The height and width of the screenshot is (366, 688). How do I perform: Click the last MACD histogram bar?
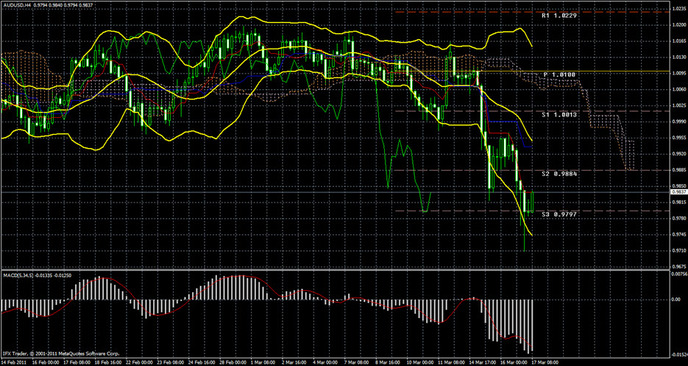point(532,325)
